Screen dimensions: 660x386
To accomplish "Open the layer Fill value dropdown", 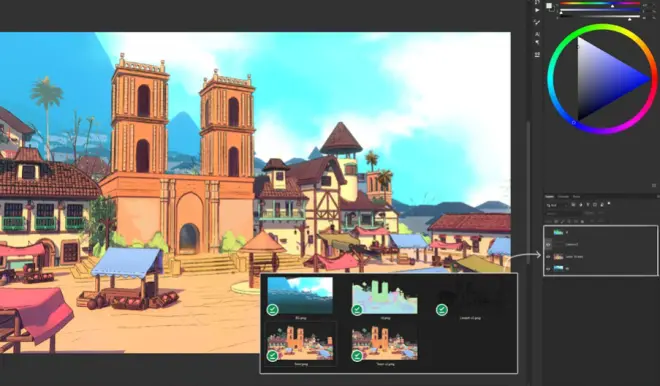I will click(601, 221).
